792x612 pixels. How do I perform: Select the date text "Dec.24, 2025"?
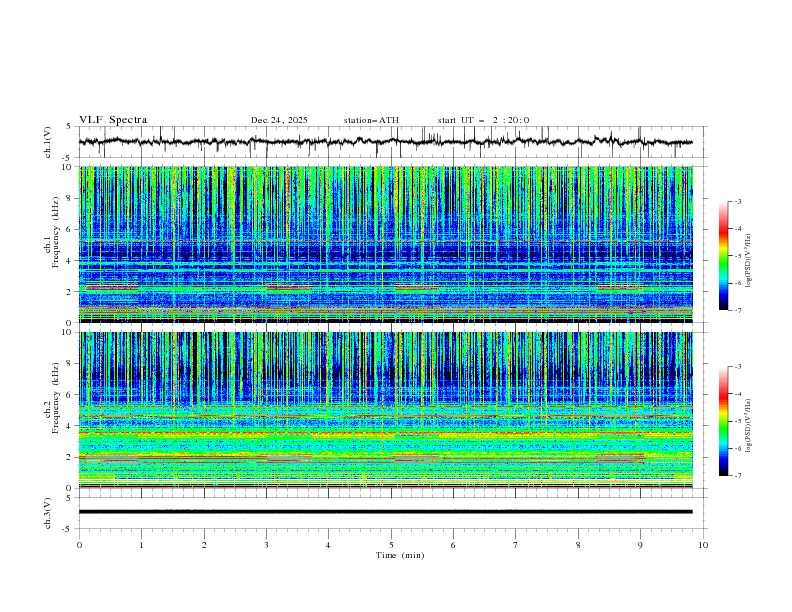pos(279,120)
